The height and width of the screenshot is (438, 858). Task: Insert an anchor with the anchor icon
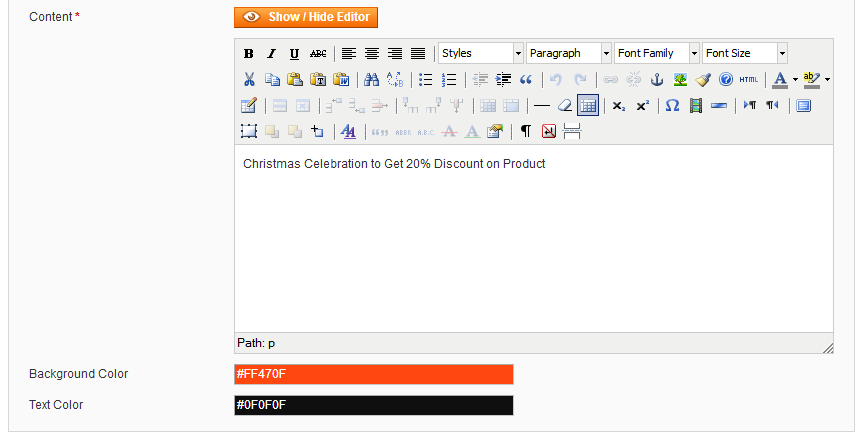pyautogui.click(x=657, y=79)
